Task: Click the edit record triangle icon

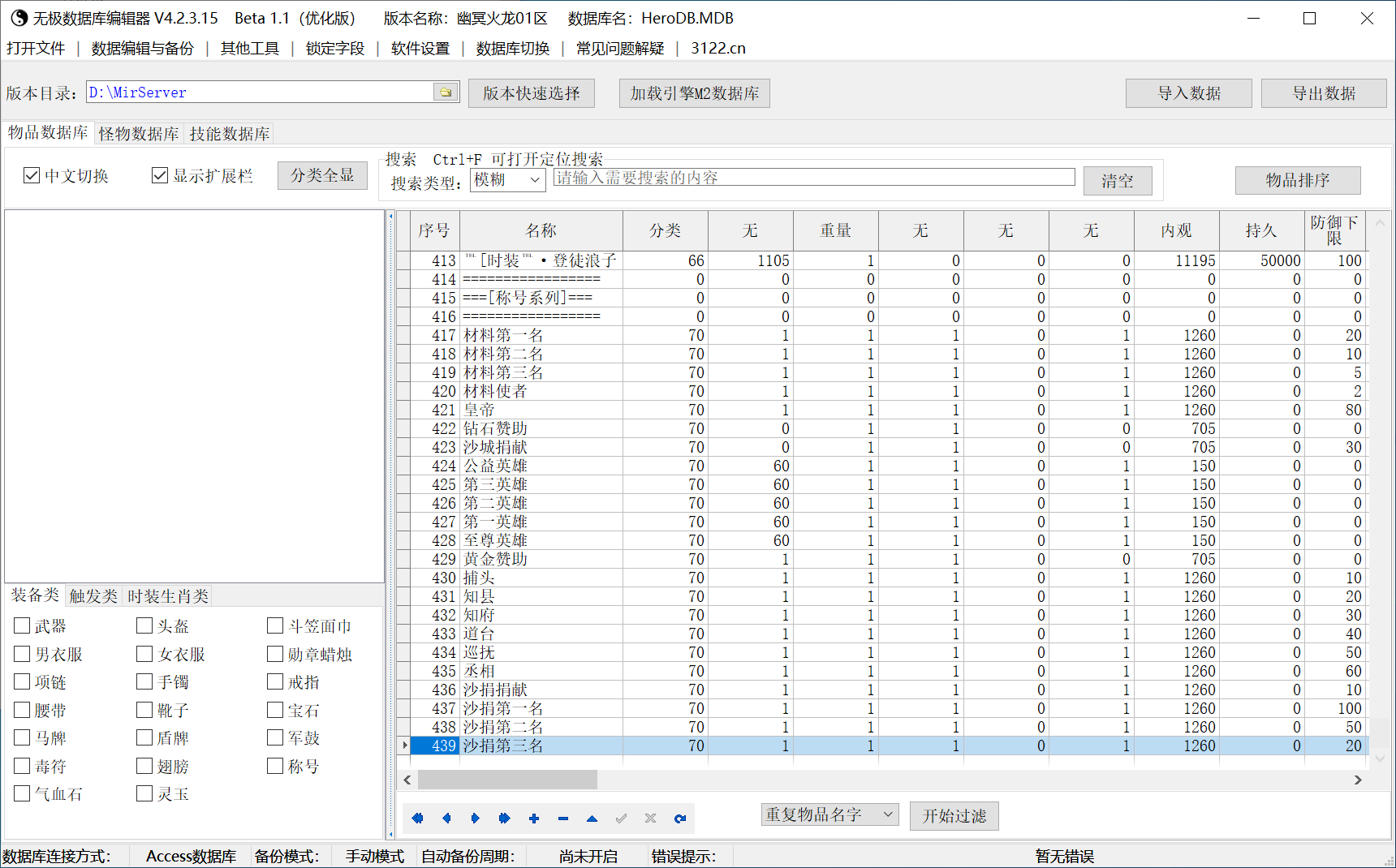Action: pyautogui.click(x=592, y=819)
